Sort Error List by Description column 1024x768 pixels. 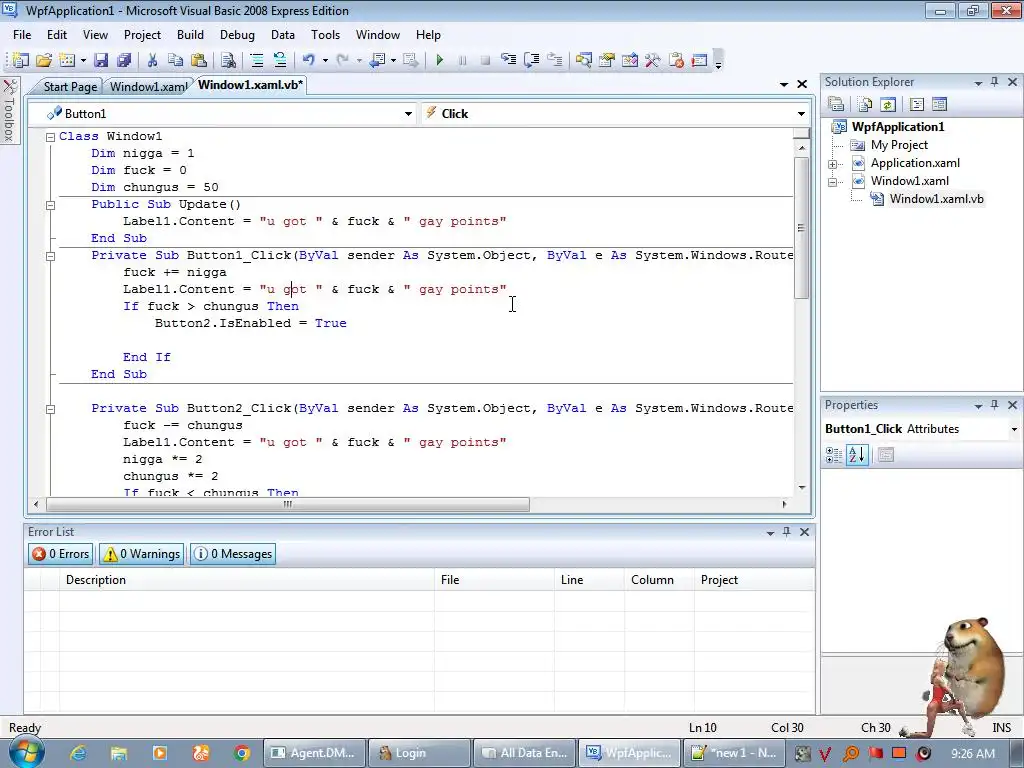(247, 580)
